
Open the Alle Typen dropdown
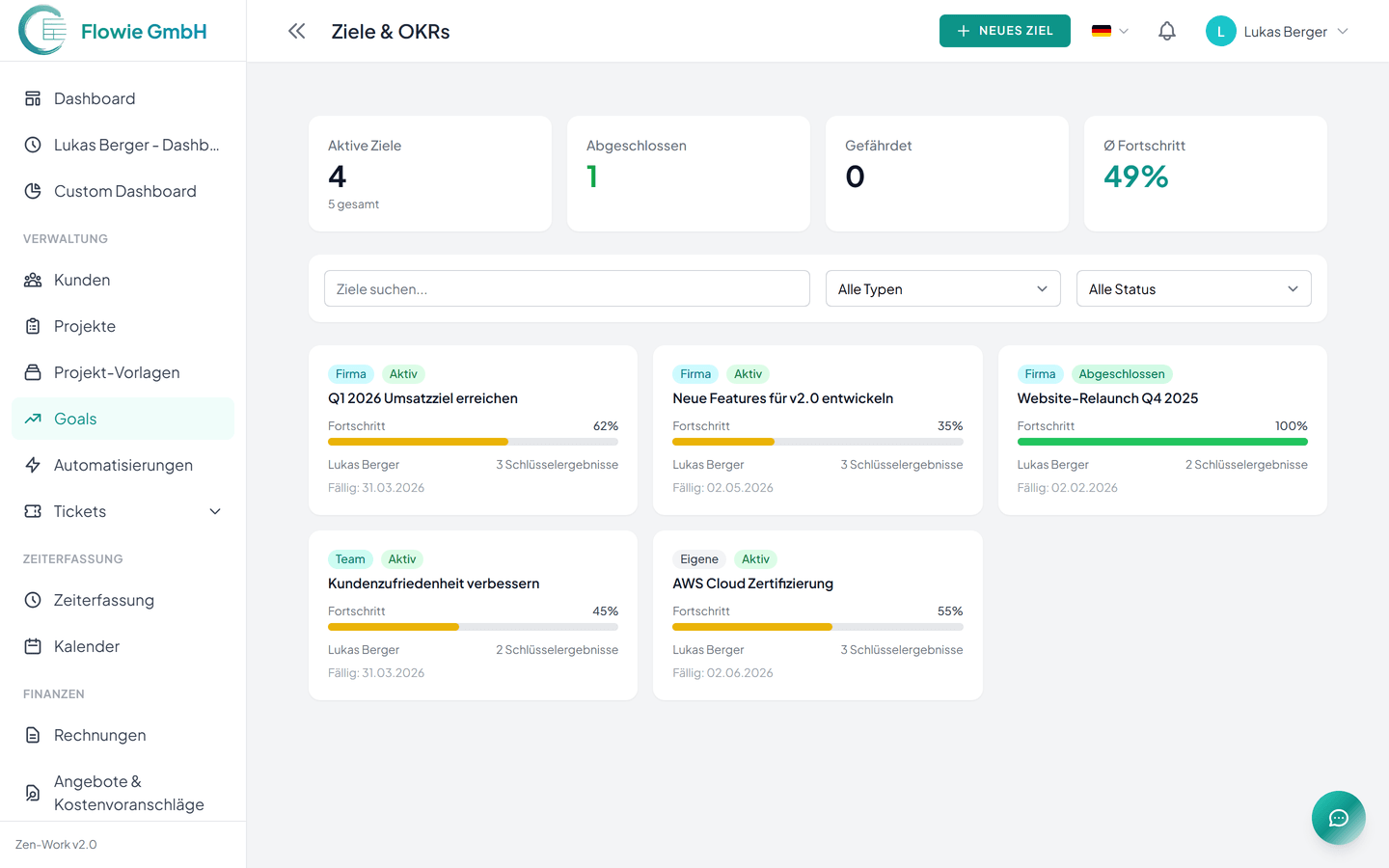click(942, 288)
